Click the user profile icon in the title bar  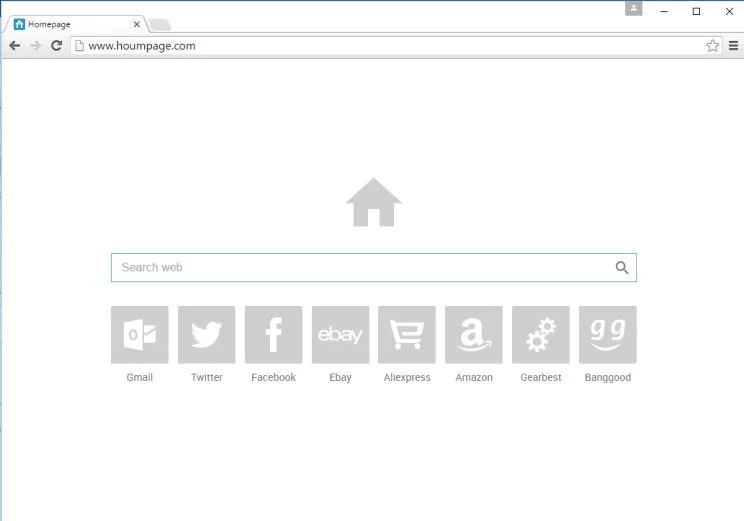point(633,9)
